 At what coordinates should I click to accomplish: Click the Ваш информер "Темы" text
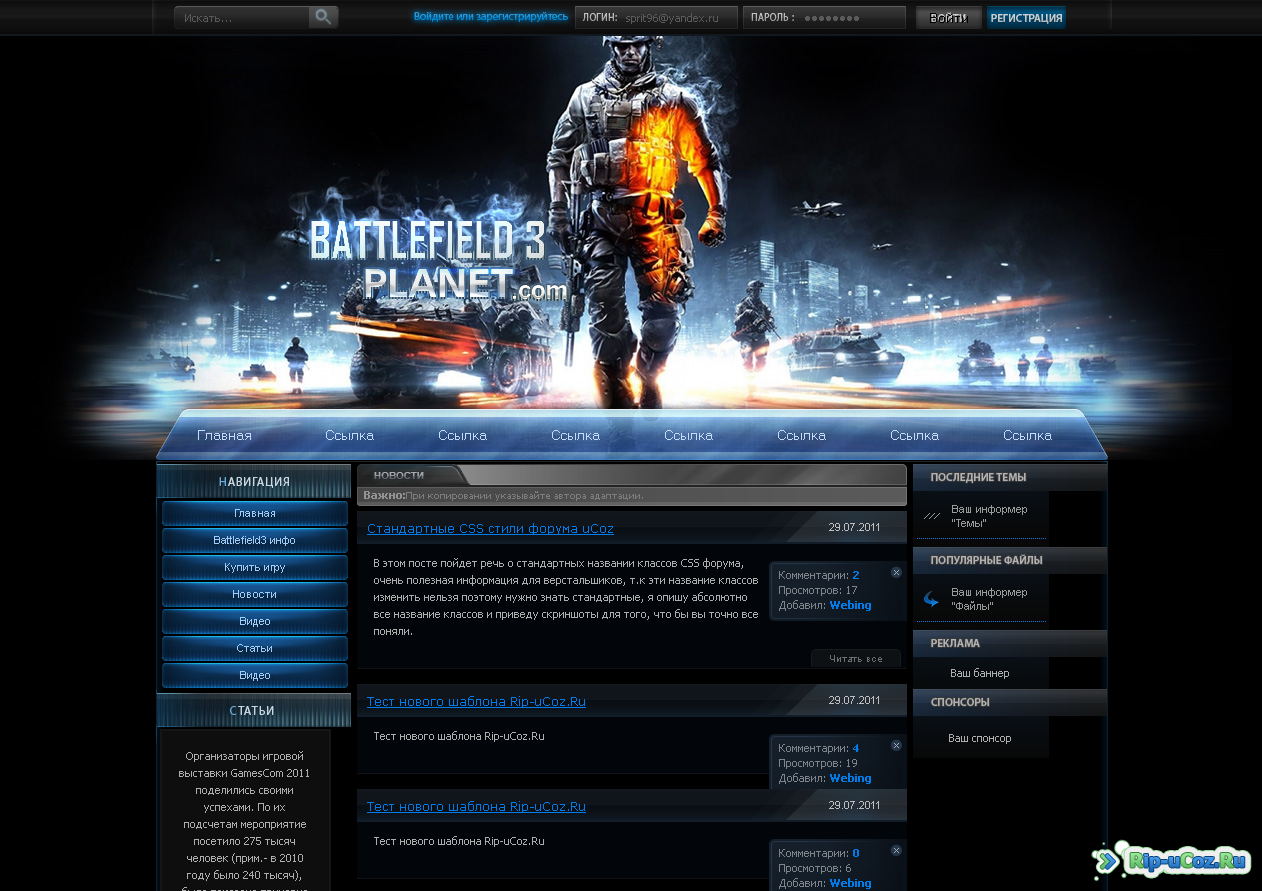pos(989,516)
